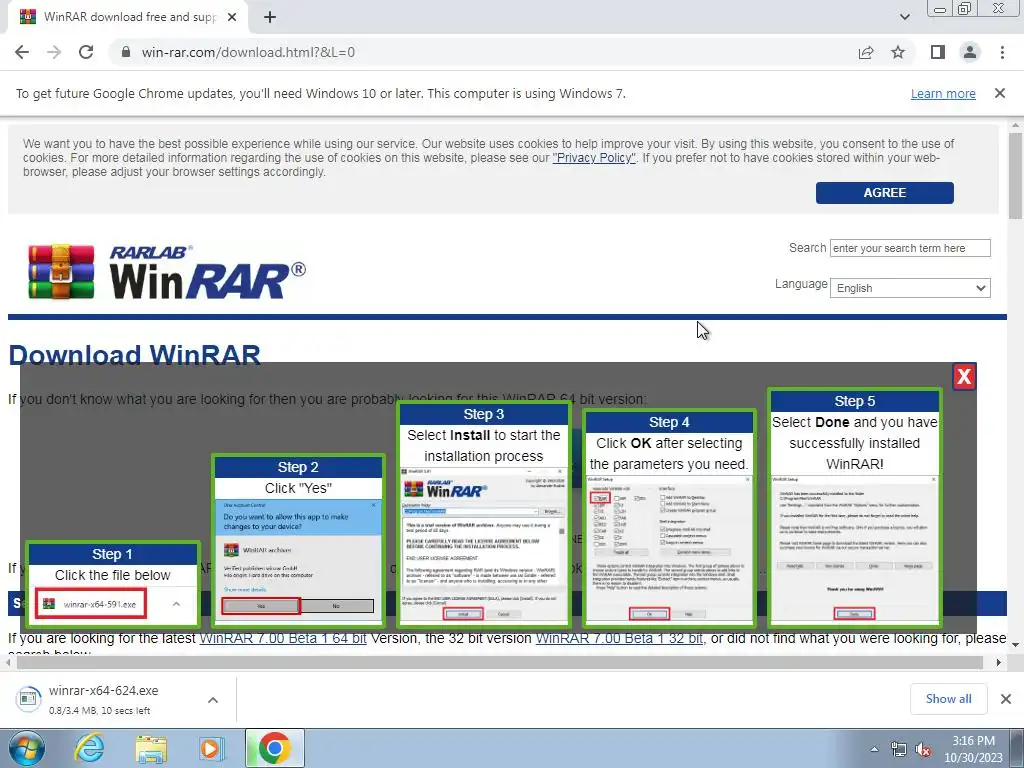
Task: Open the tab search chevron
Action: [904, 17]
